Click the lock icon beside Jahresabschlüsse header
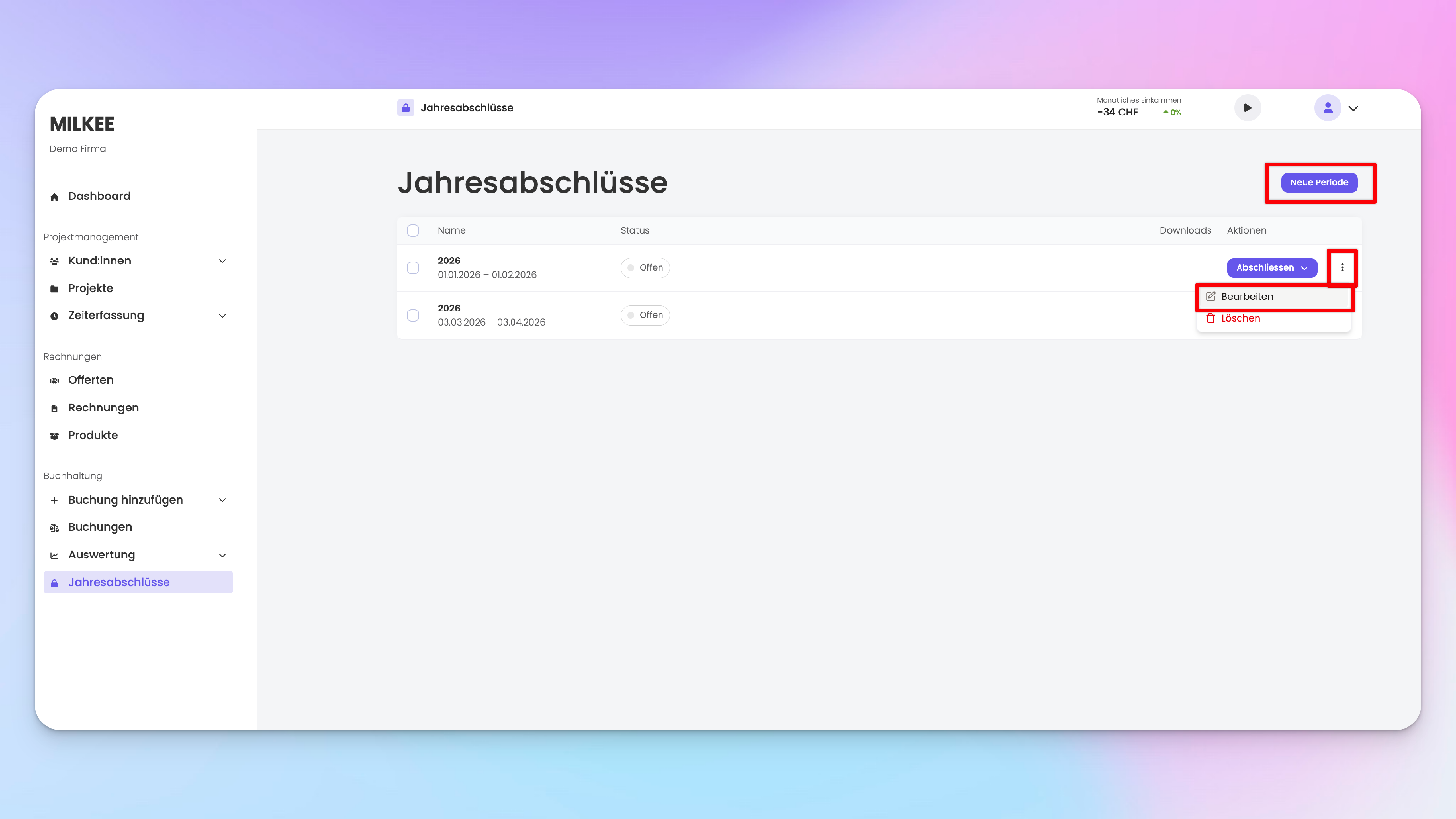This screenshot has height=819, width=1456. click(x=406, y=107)
